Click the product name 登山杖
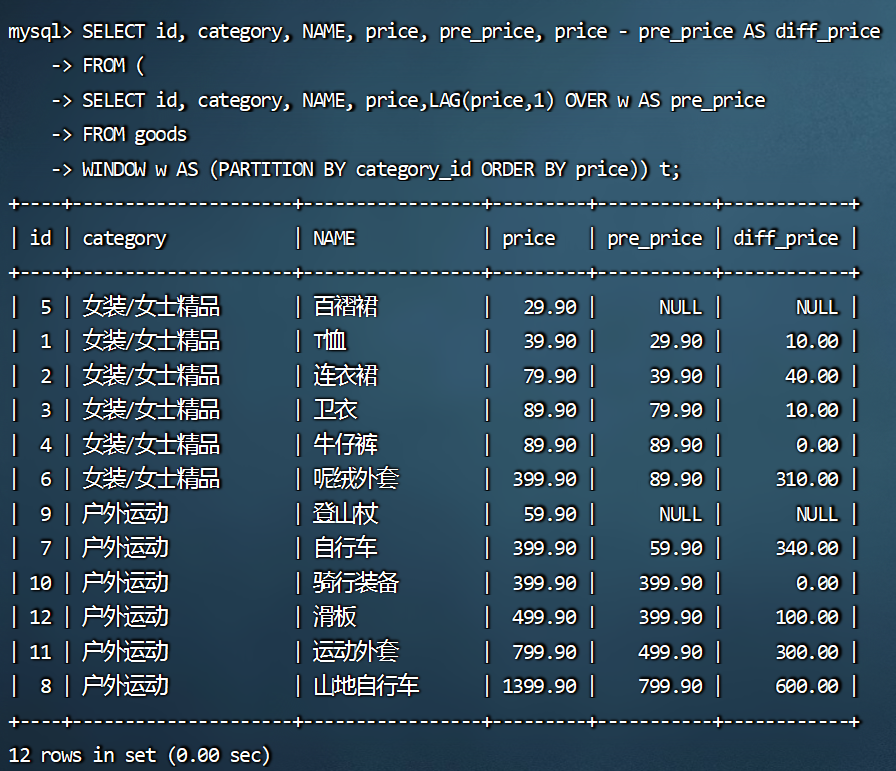896x771 pixels. (345, 514)
